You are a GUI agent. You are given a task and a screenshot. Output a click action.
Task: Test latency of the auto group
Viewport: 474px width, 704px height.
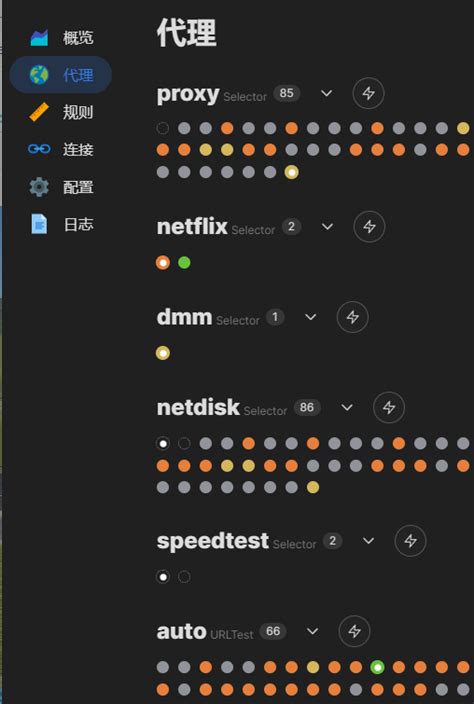tap(355, 631)
